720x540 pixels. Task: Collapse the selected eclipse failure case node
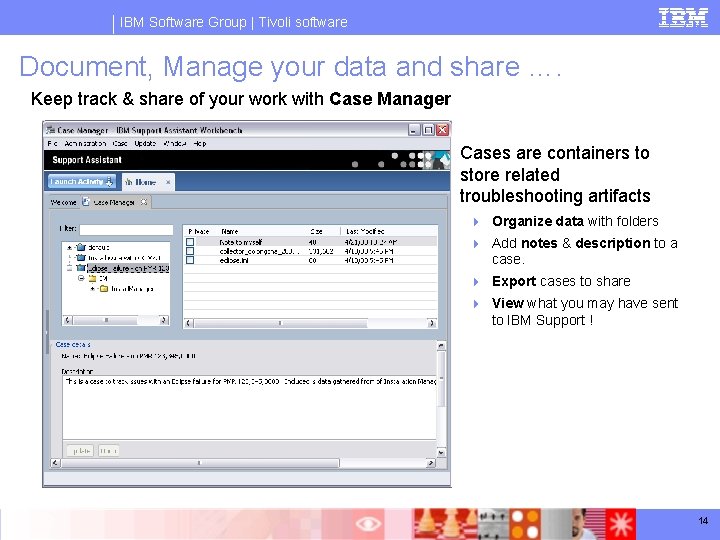69,268
